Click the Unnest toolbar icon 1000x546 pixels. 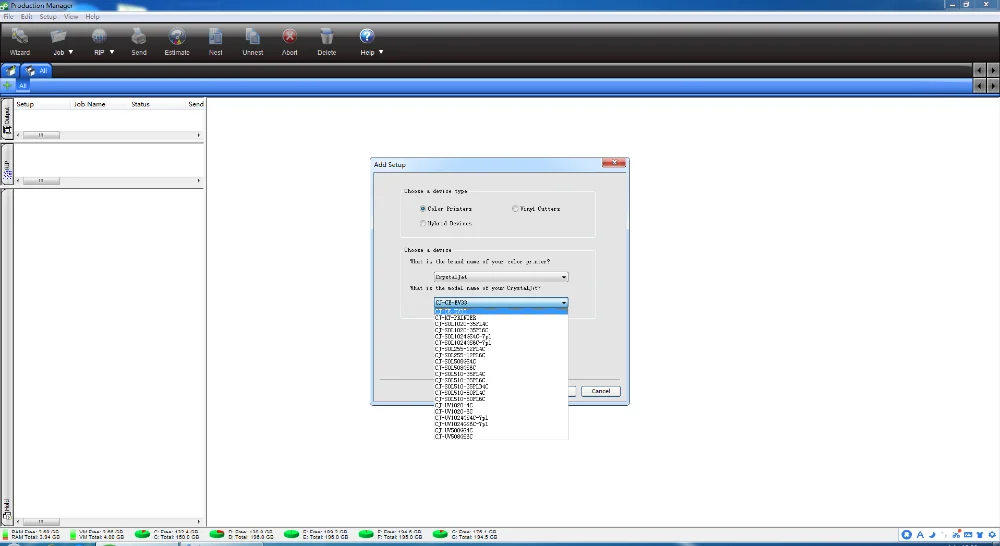click(253, 36)
